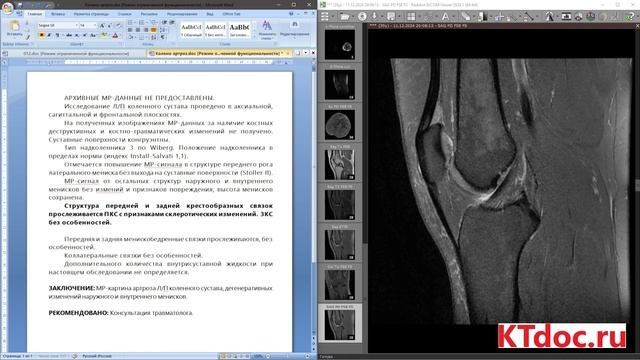
Task: Click the export/save icon in DICOM viewer
Action: coord(391,16)
